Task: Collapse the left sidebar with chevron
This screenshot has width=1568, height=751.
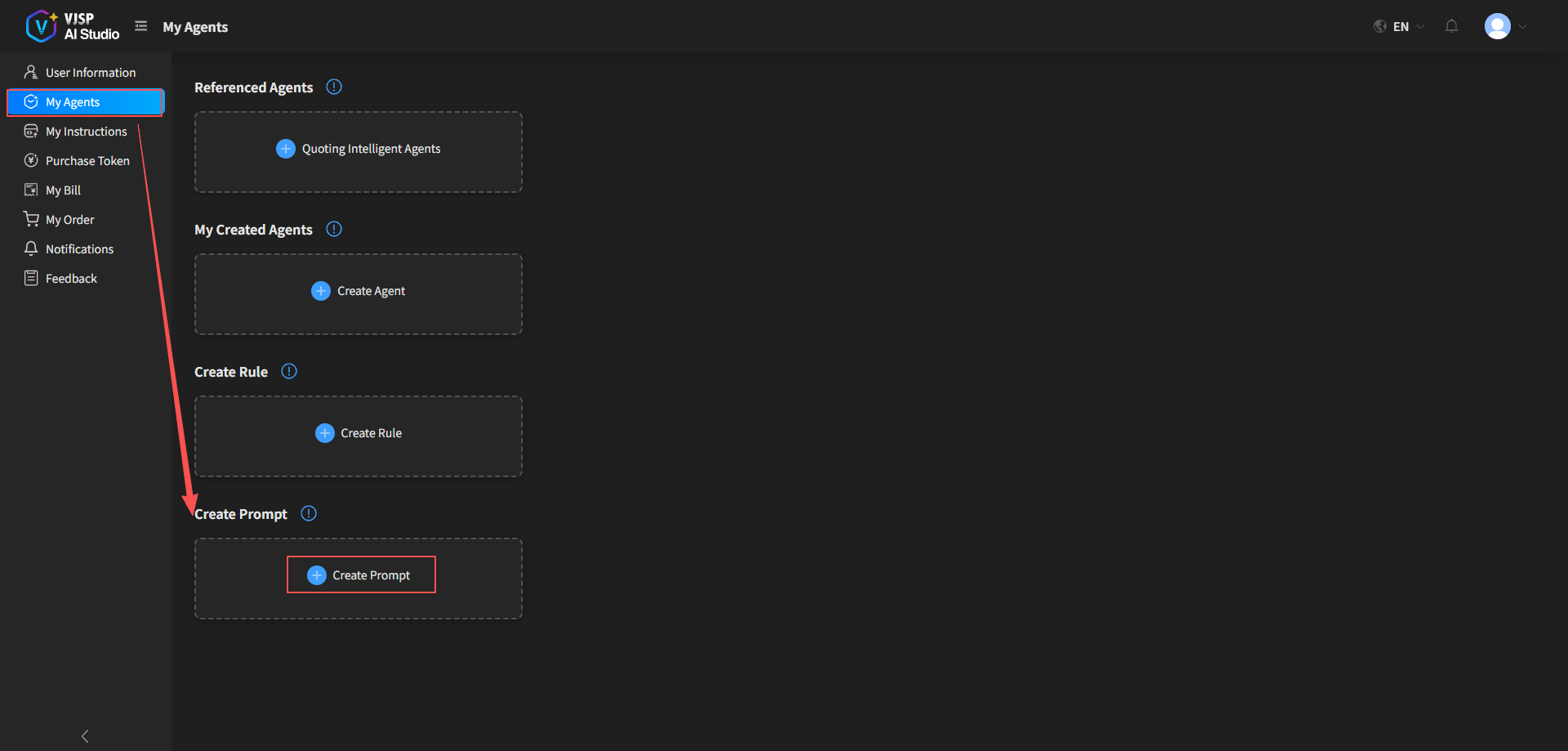Action: tap(85, 735)
